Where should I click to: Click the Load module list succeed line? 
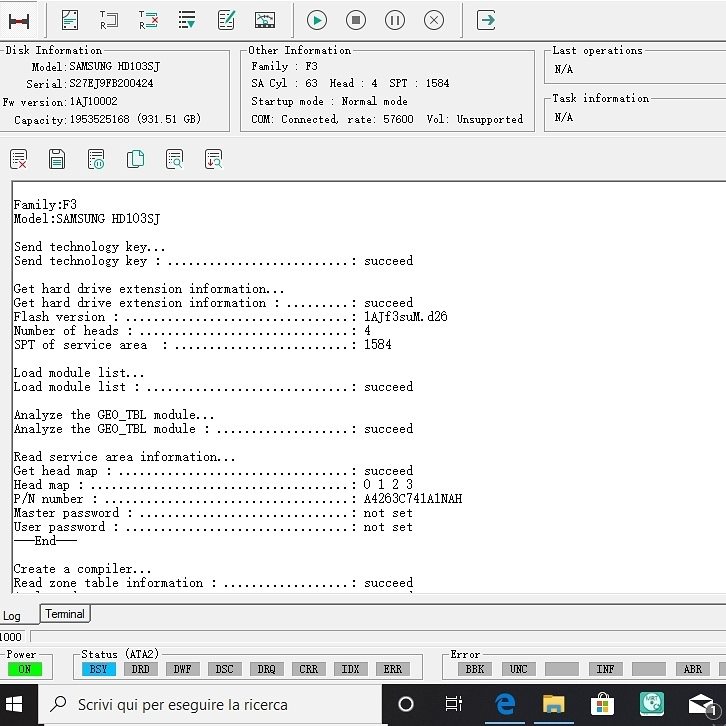[x=213, y=387]
